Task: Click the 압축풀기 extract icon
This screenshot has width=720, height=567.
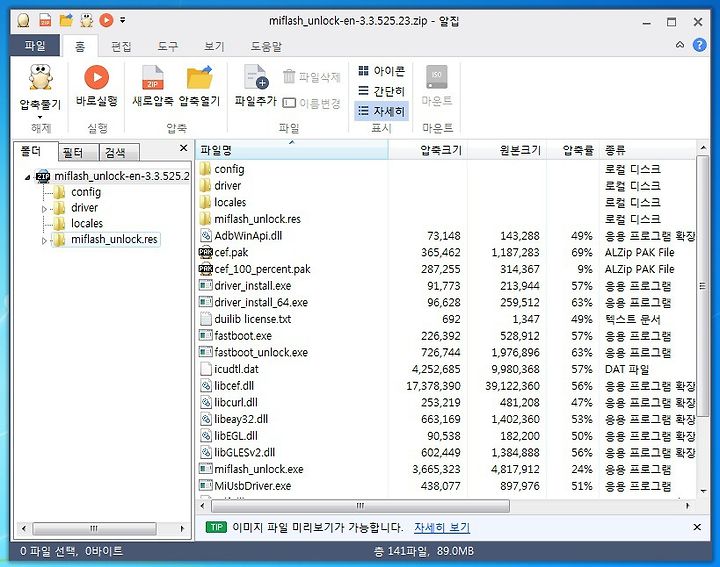Action: click(40, 77)
